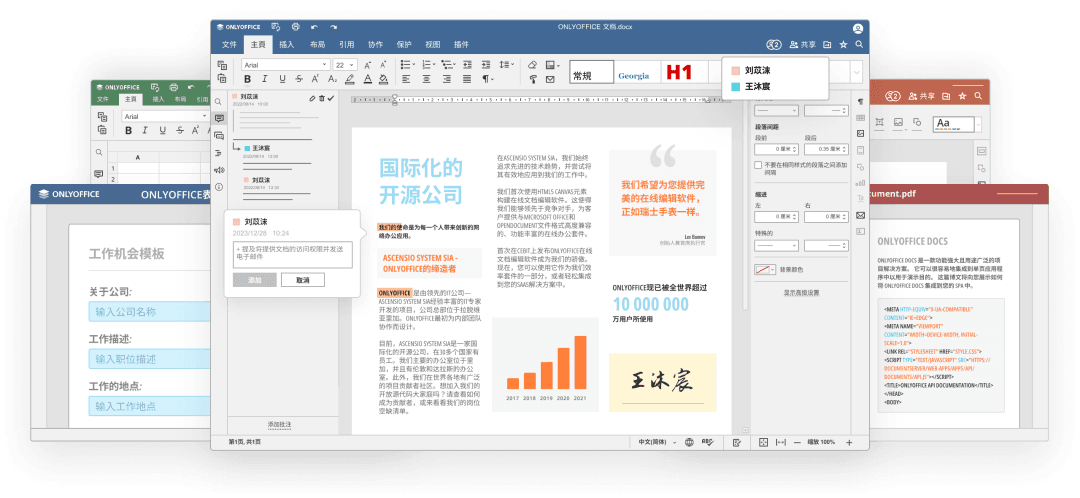Open image settings in right sidebar
1080x498 pixels.
coord(860,134)
